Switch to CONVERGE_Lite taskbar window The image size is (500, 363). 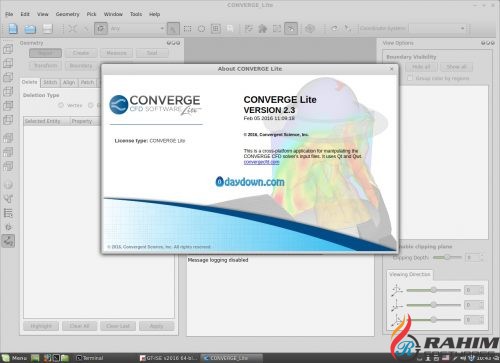tap(232, 358)
